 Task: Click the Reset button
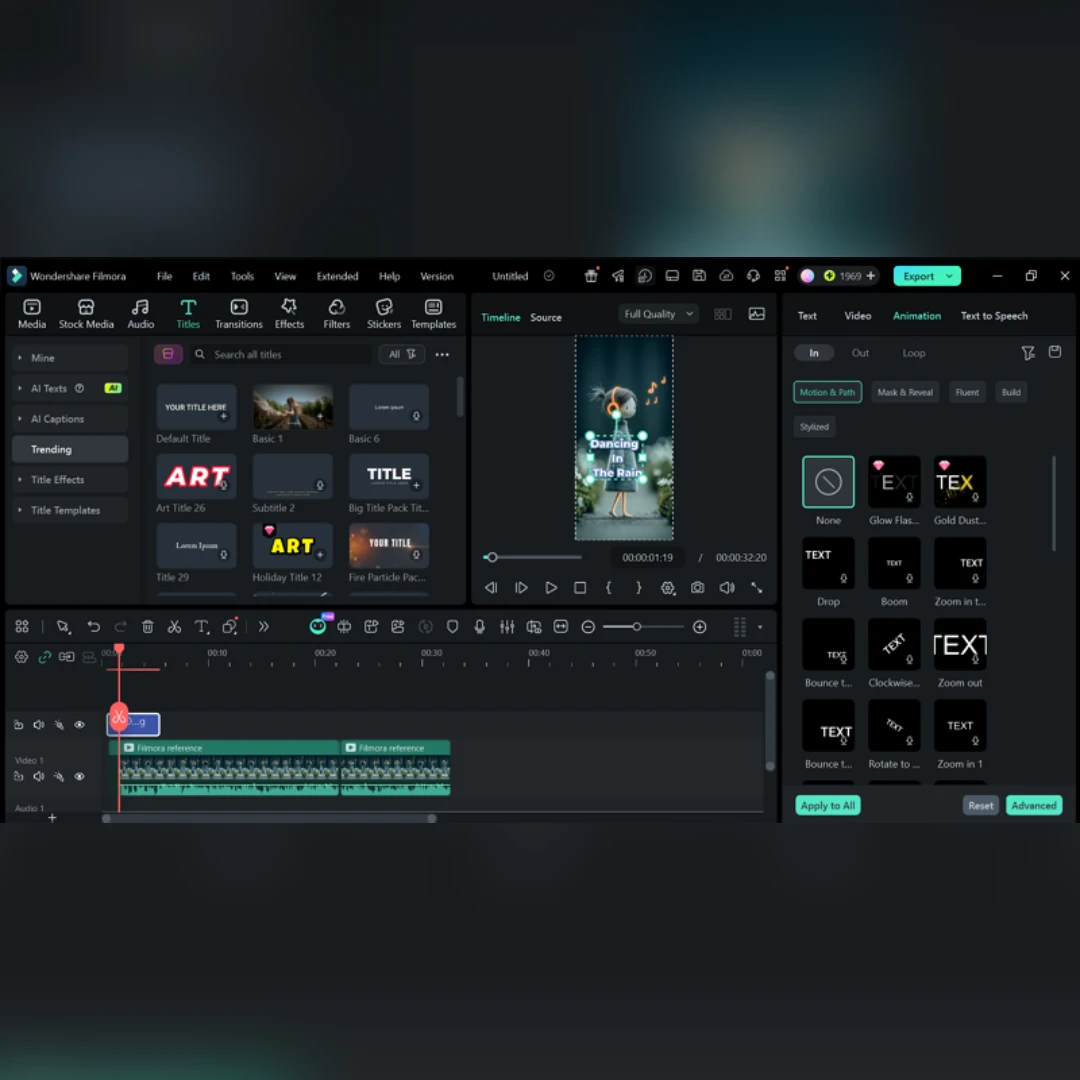tap(980, 805)
